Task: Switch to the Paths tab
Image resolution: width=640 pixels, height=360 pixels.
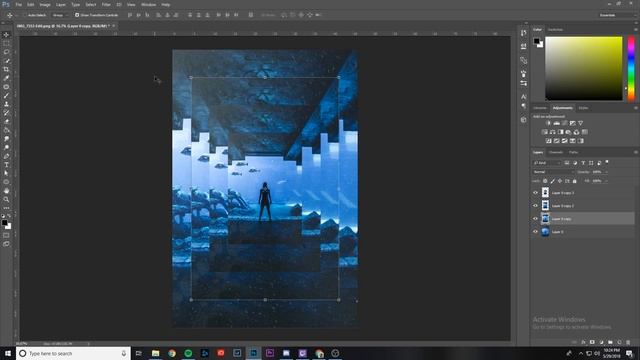Action: 573,152
